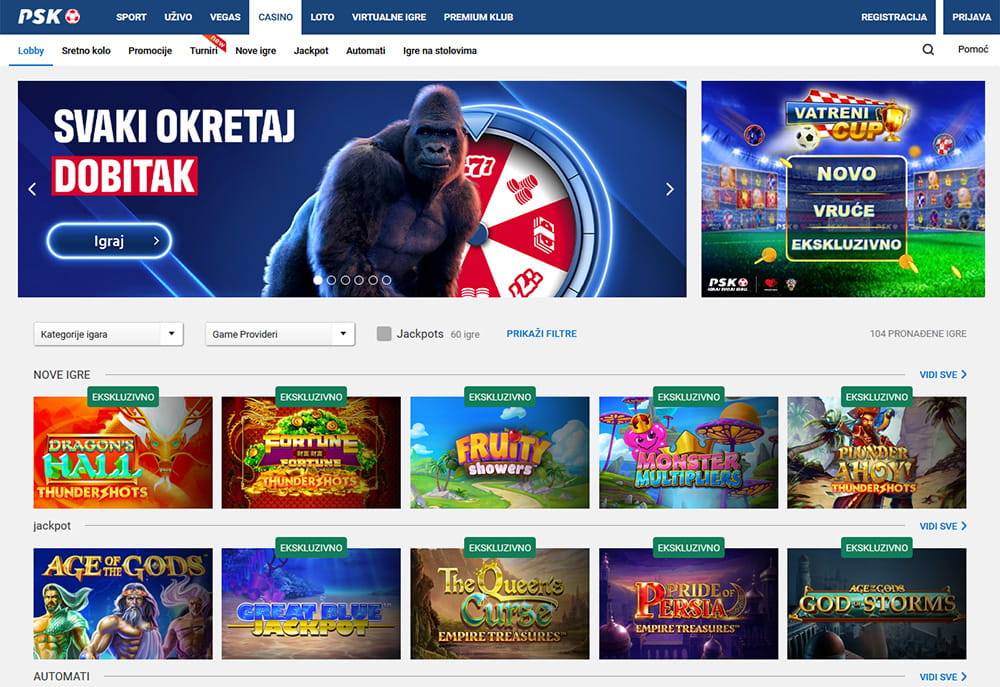Viewport: 1000px width, 687px height.
Task: Open the Vatreni Cup promo banner
Action: 843,189
